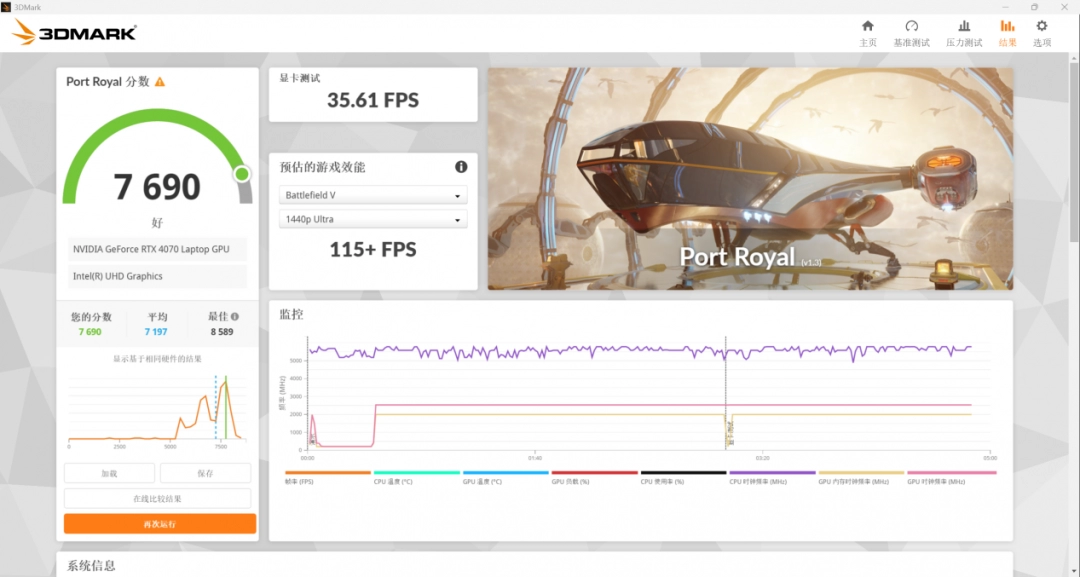This screenshot has width=1080, height=577.
Task: Click the 3DMark logo in the header
Action: (74, 32)
